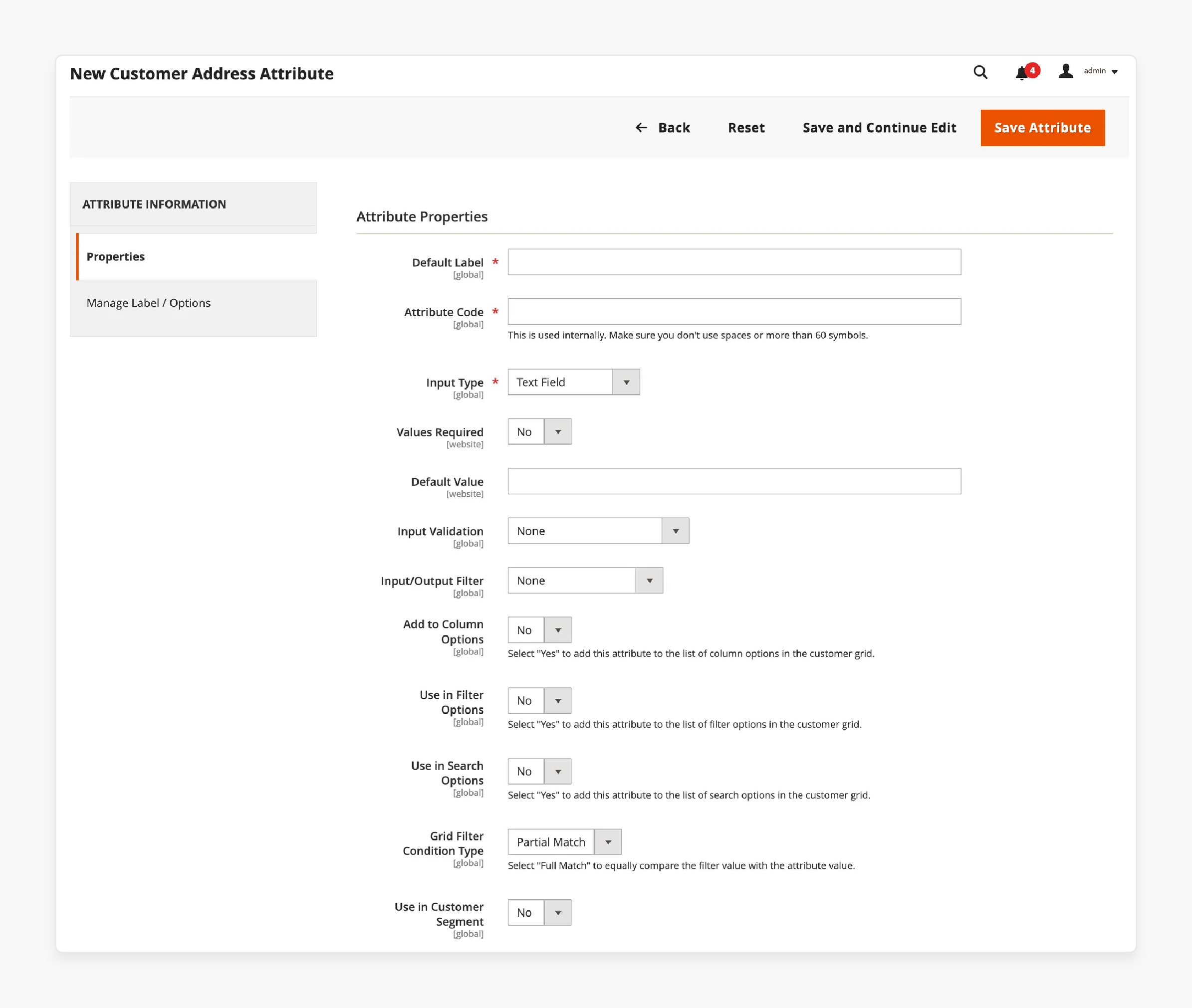Click the Default Label field label

(x=447, y=262)
